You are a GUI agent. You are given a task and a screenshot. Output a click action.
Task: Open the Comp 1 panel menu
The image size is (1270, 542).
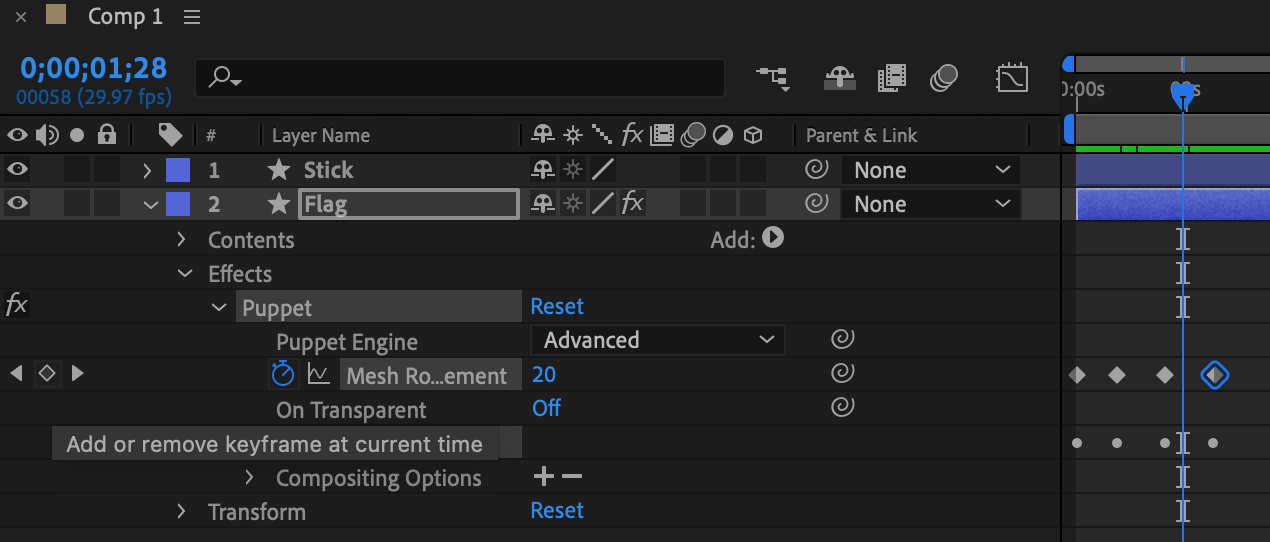[192, 17]
